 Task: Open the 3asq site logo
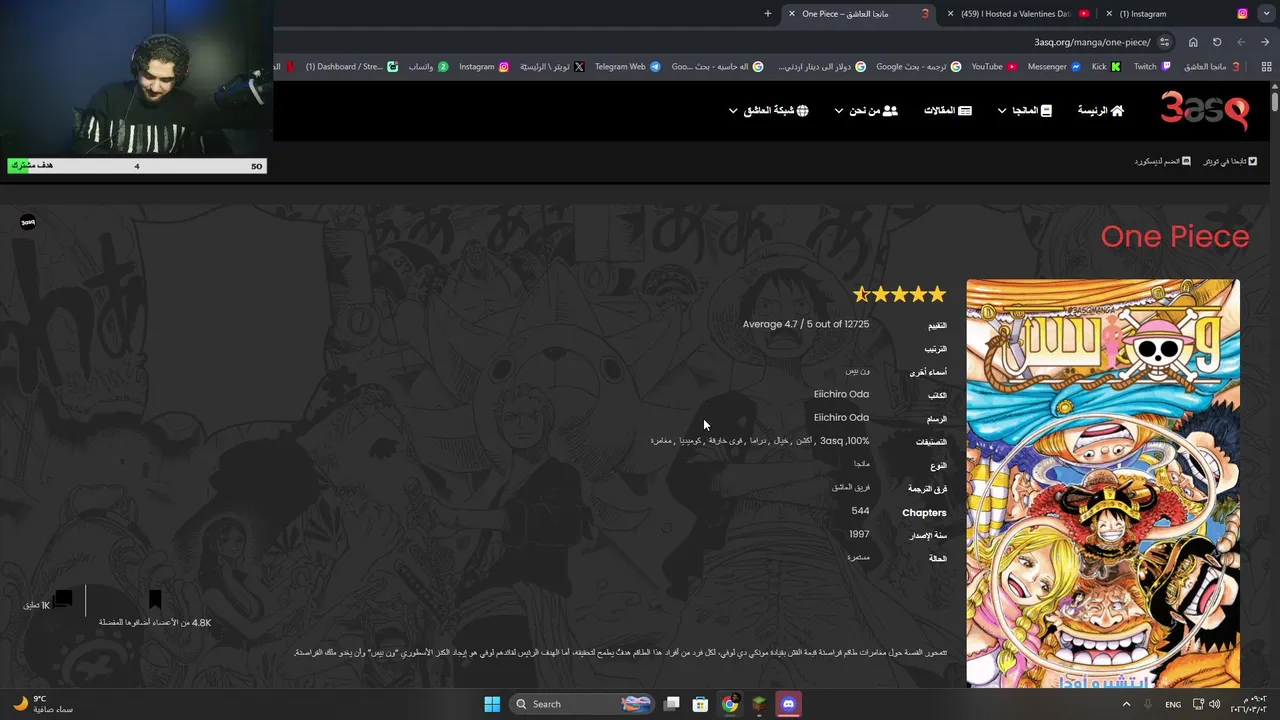pos(1204,111)
